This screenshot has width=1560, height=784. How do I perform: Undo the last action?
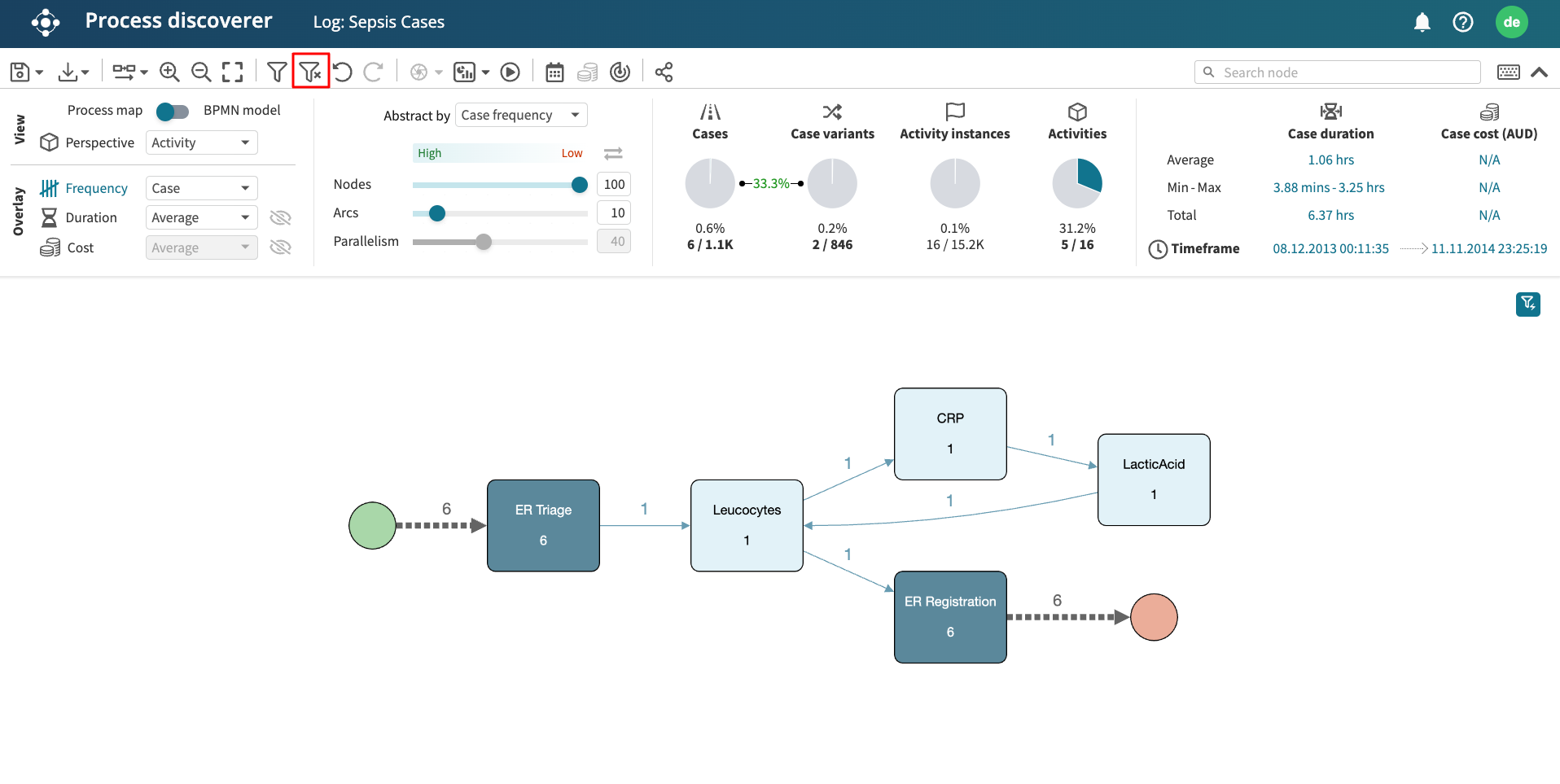click(343, 72)
